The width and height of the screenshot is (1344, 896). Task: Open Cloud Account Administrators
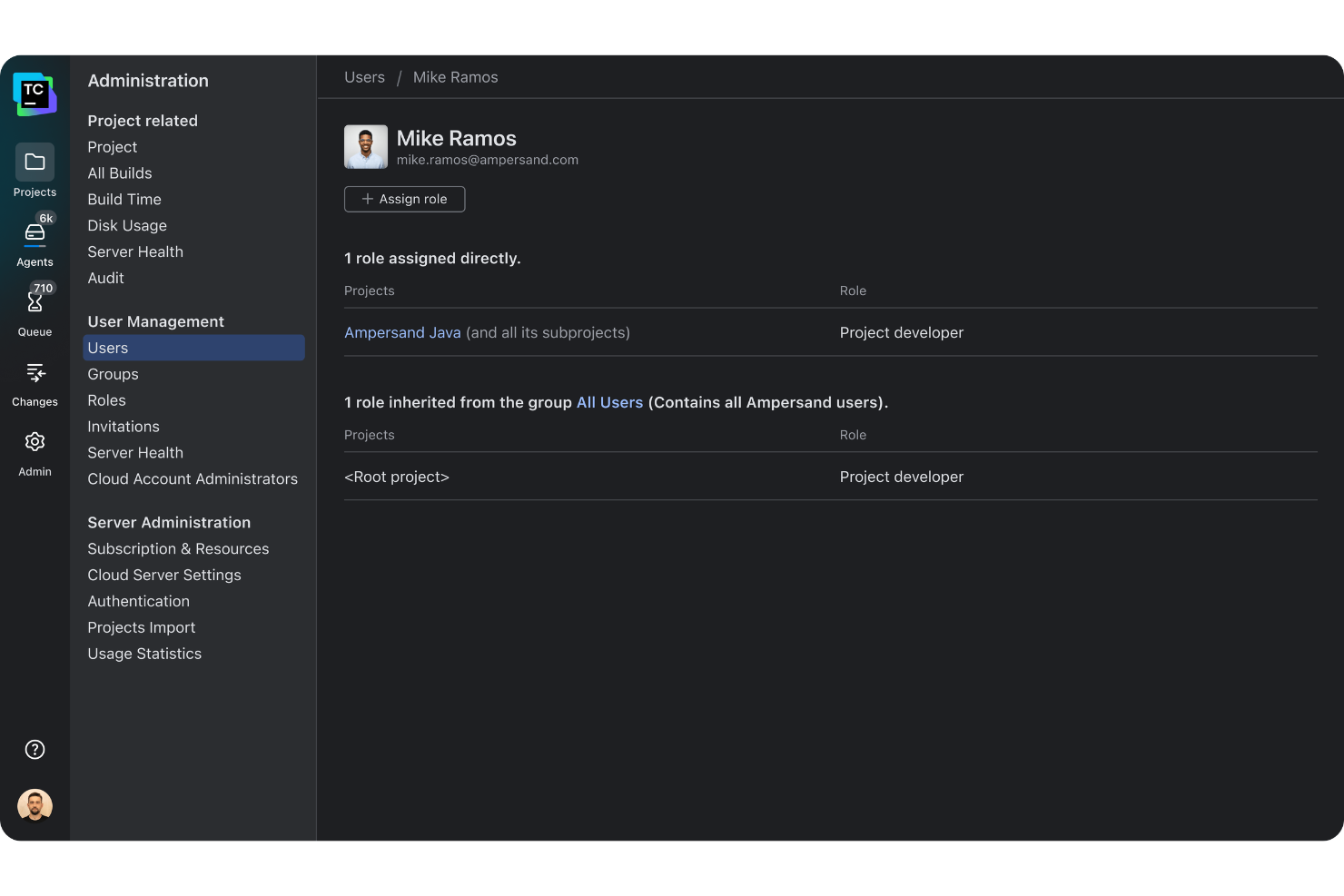[193, 478]
